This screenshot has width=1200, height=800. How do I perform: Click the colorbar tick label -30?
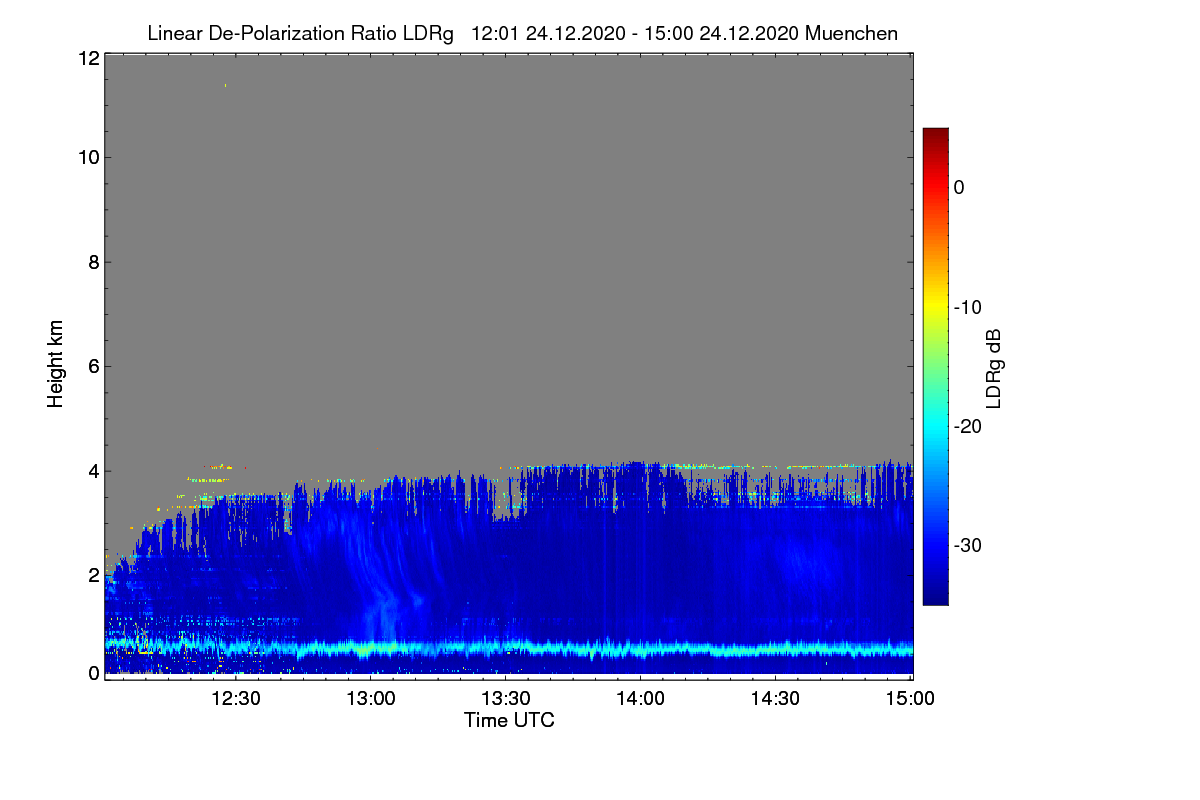click(967, 546)
